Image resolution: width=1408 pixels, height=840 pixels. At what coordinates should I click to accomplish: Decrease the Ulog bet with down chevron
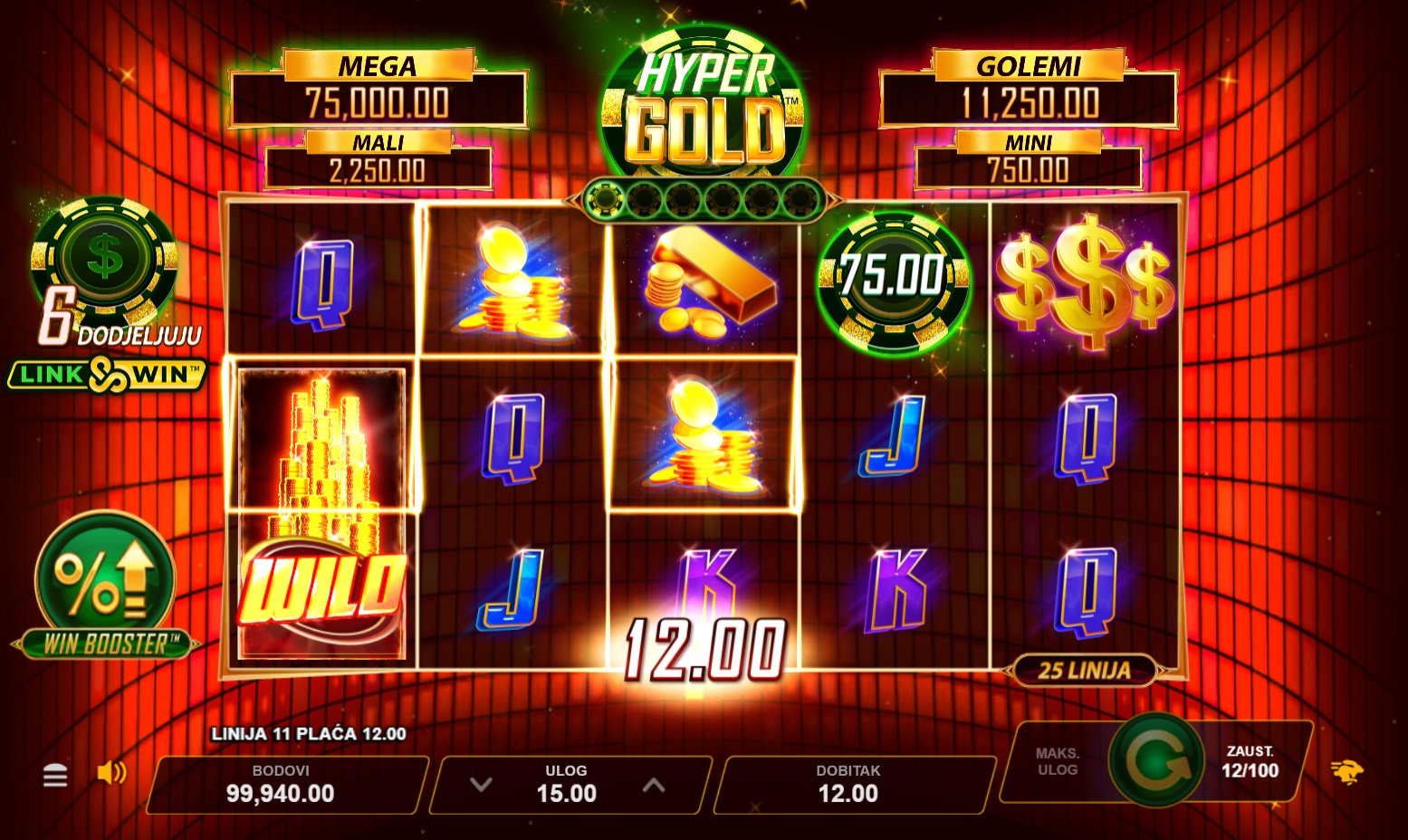481,785
